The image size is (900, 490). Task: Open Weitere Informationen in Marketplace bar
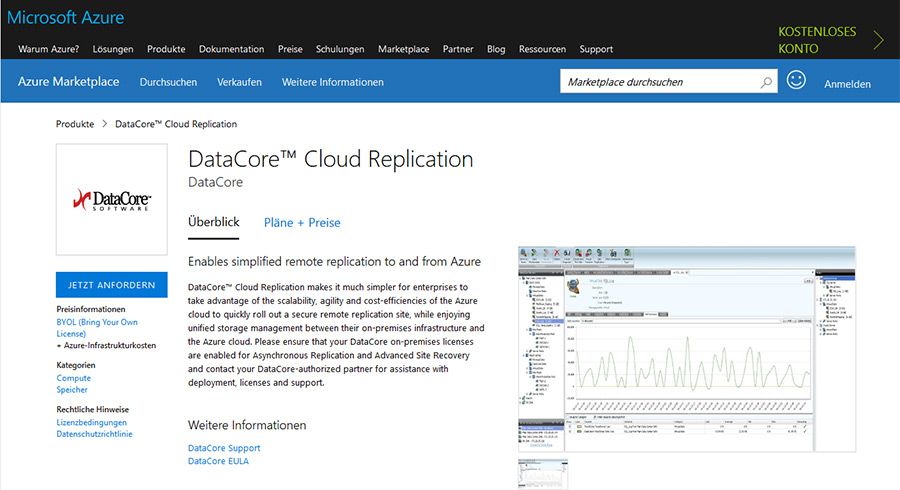(332, 82)
